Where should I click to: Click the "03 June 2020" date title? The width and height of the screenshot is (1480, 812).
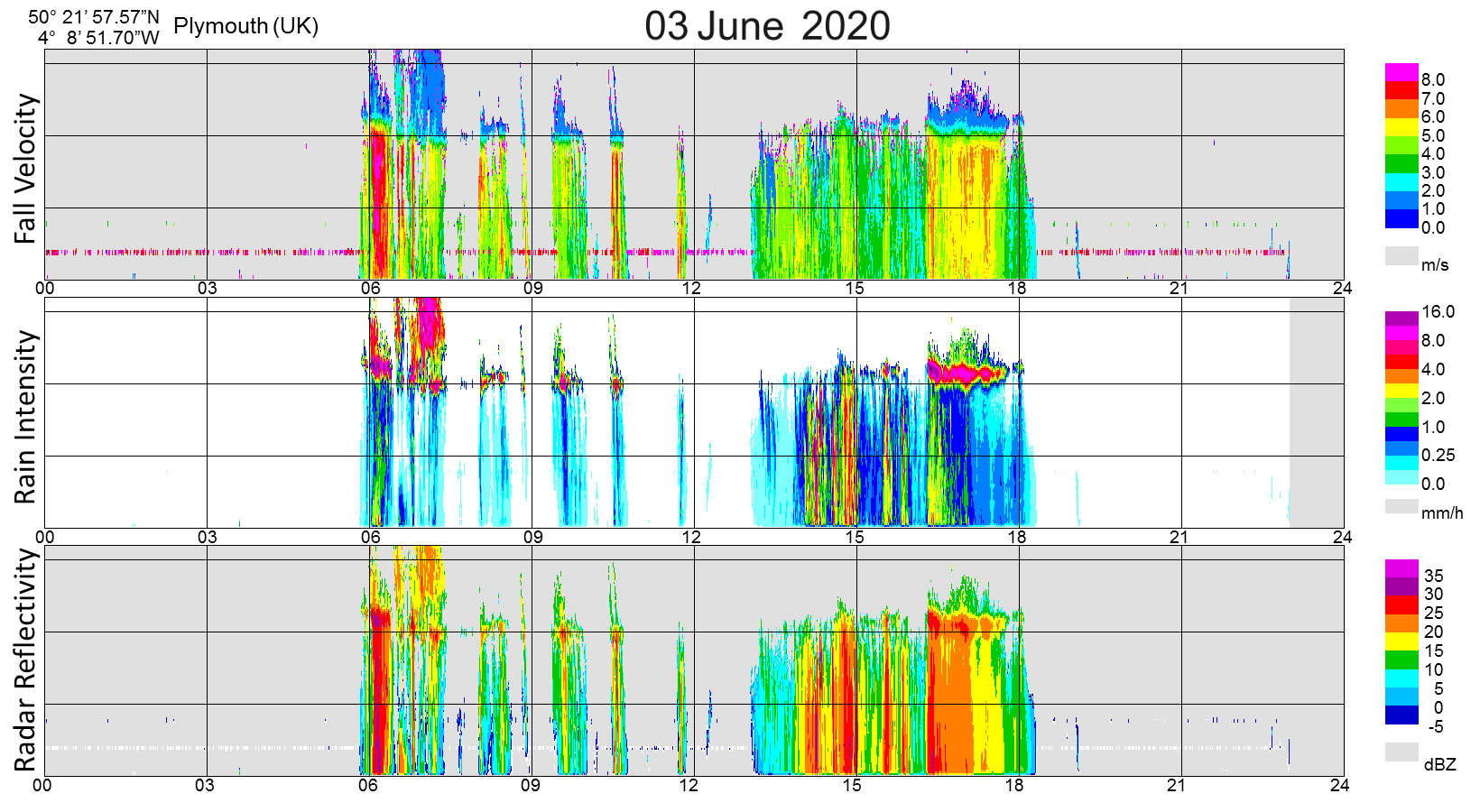[767, 25]
